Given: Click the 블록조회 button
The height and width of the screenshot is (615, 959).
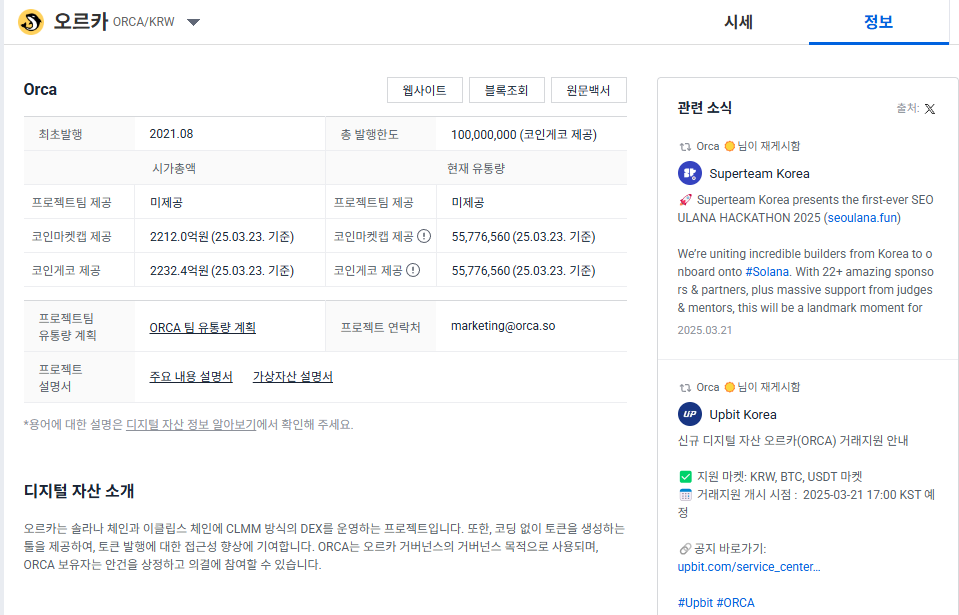Looking at the screenshot, I should [x=506, y=89].
